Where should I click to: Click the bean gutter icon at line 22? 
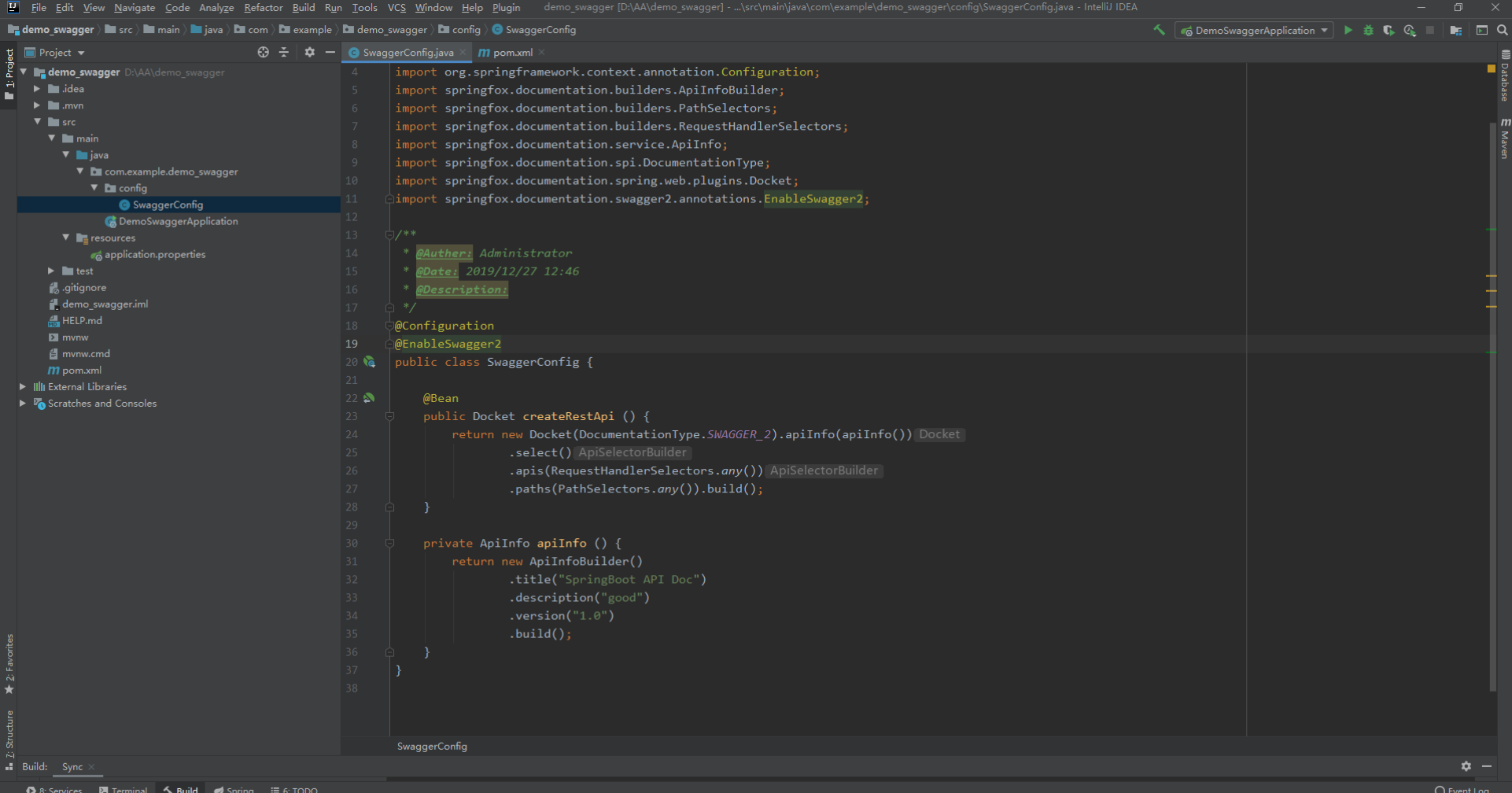[369, 398]
